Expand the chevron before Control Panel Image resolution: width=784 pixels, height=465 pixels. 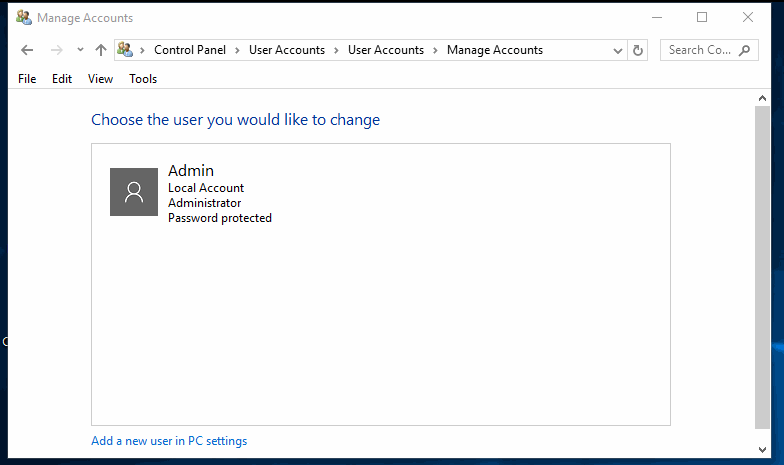pos(142,50)
